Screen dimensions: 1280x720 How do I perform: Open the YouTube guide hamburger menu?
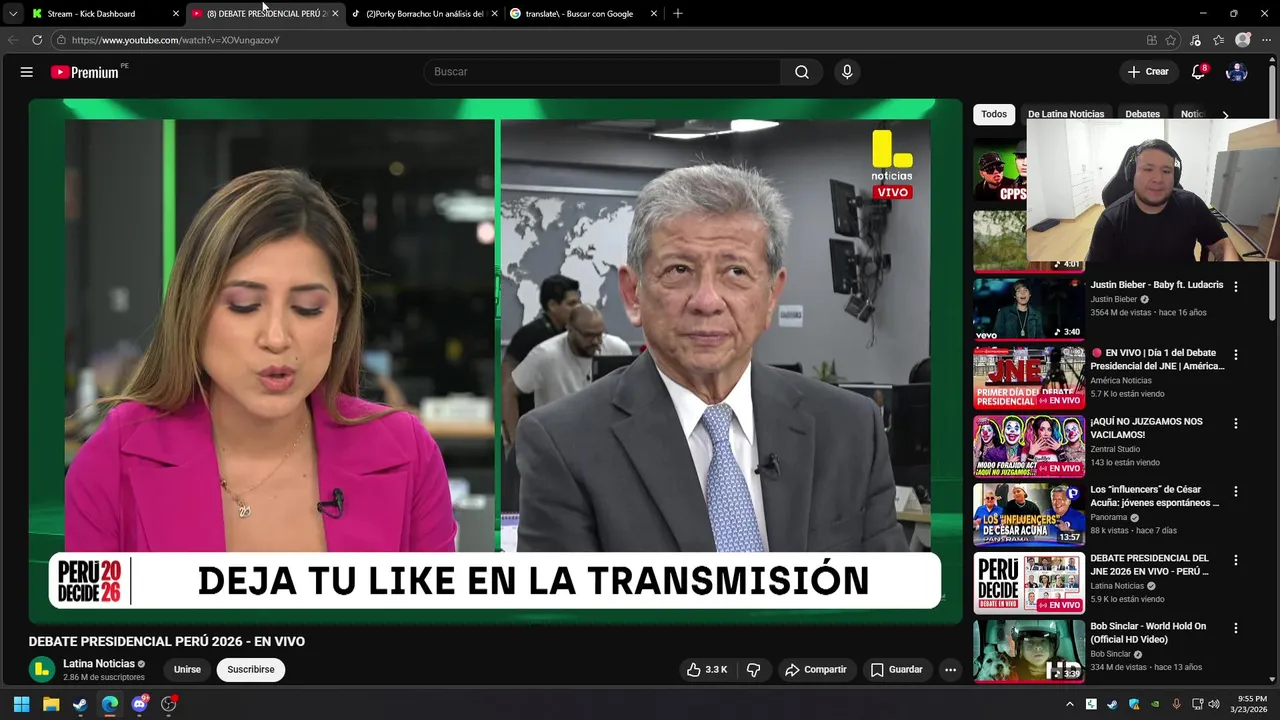[27, 72]
